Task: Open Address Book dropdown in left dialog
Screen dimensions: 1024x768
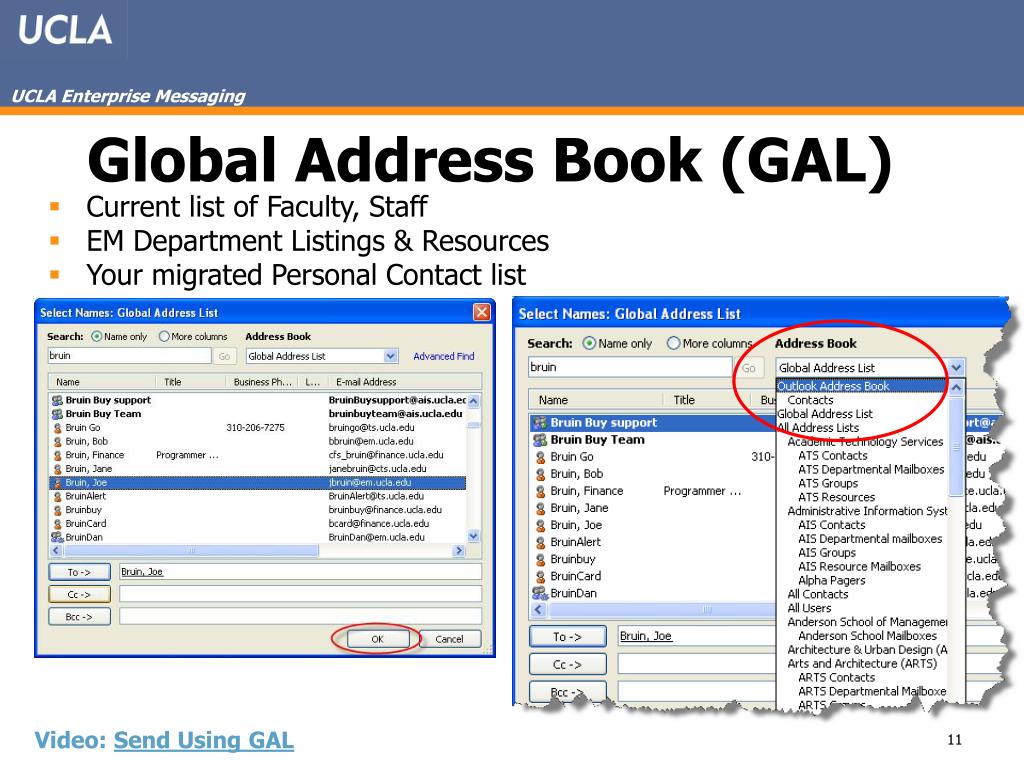Action: pos(391,356)
